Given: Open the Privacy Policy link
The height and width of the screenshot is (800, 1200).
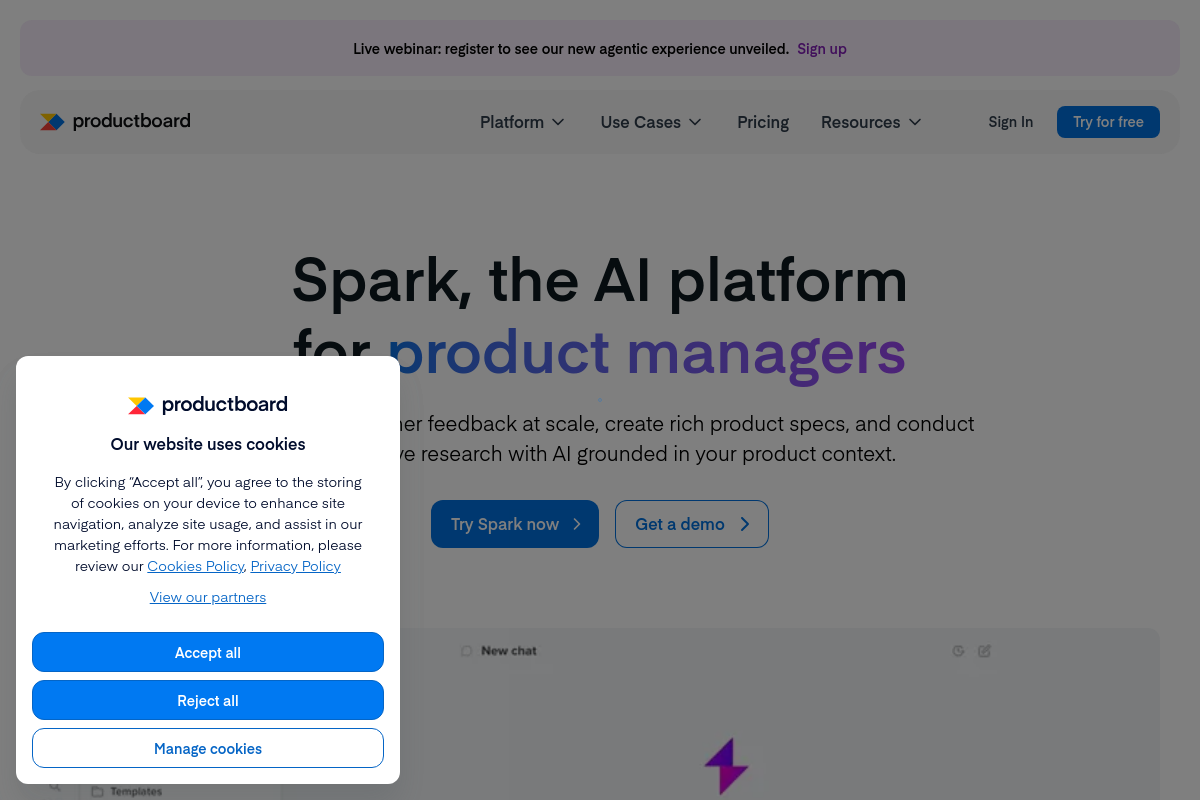Looking at the screenshot, I should click(296, 566).
